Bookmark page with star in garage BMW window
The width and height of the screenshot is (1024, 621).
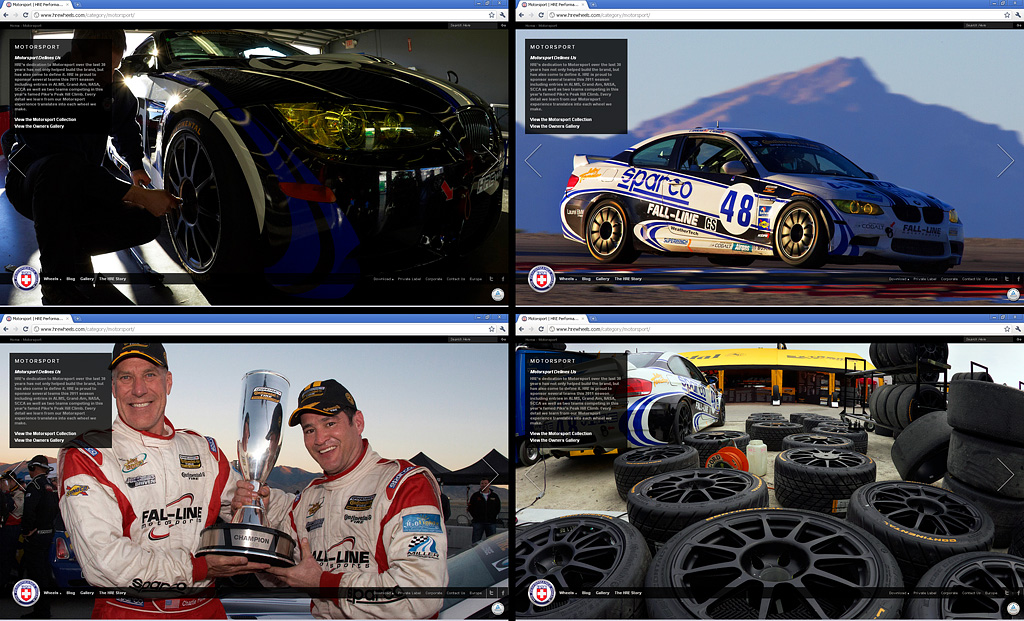491,14
